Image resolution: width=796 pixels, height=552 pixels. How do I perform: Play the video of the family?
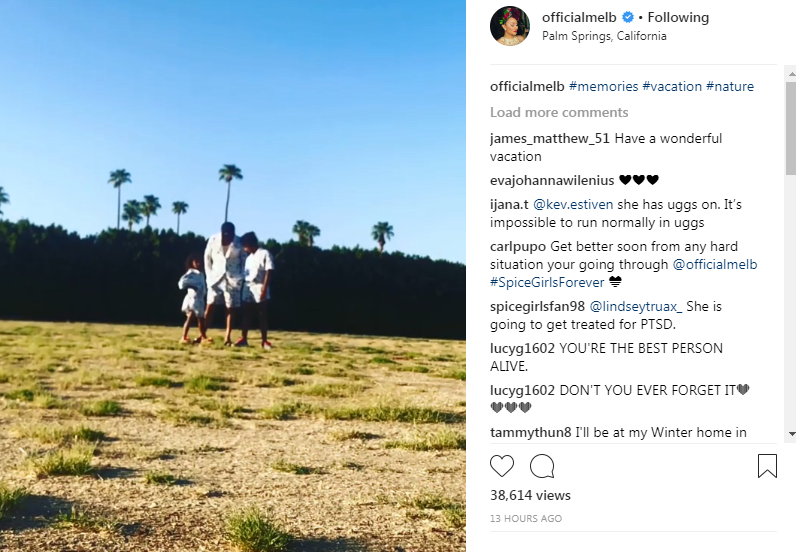233,276
